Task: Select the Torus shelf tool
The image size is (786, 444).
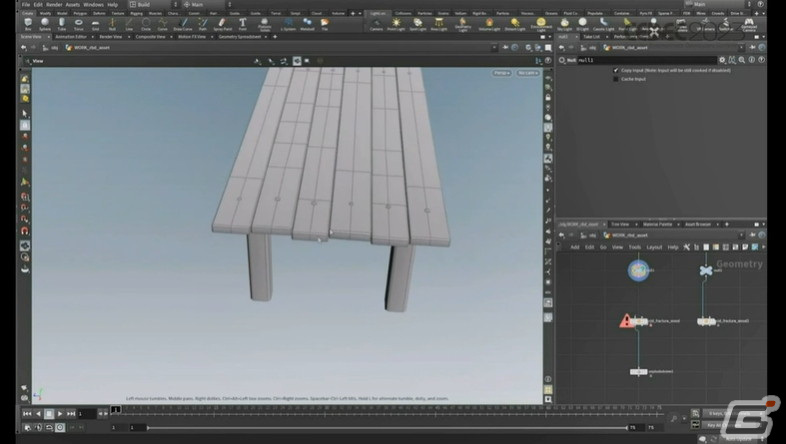Action: pos(79,24)
